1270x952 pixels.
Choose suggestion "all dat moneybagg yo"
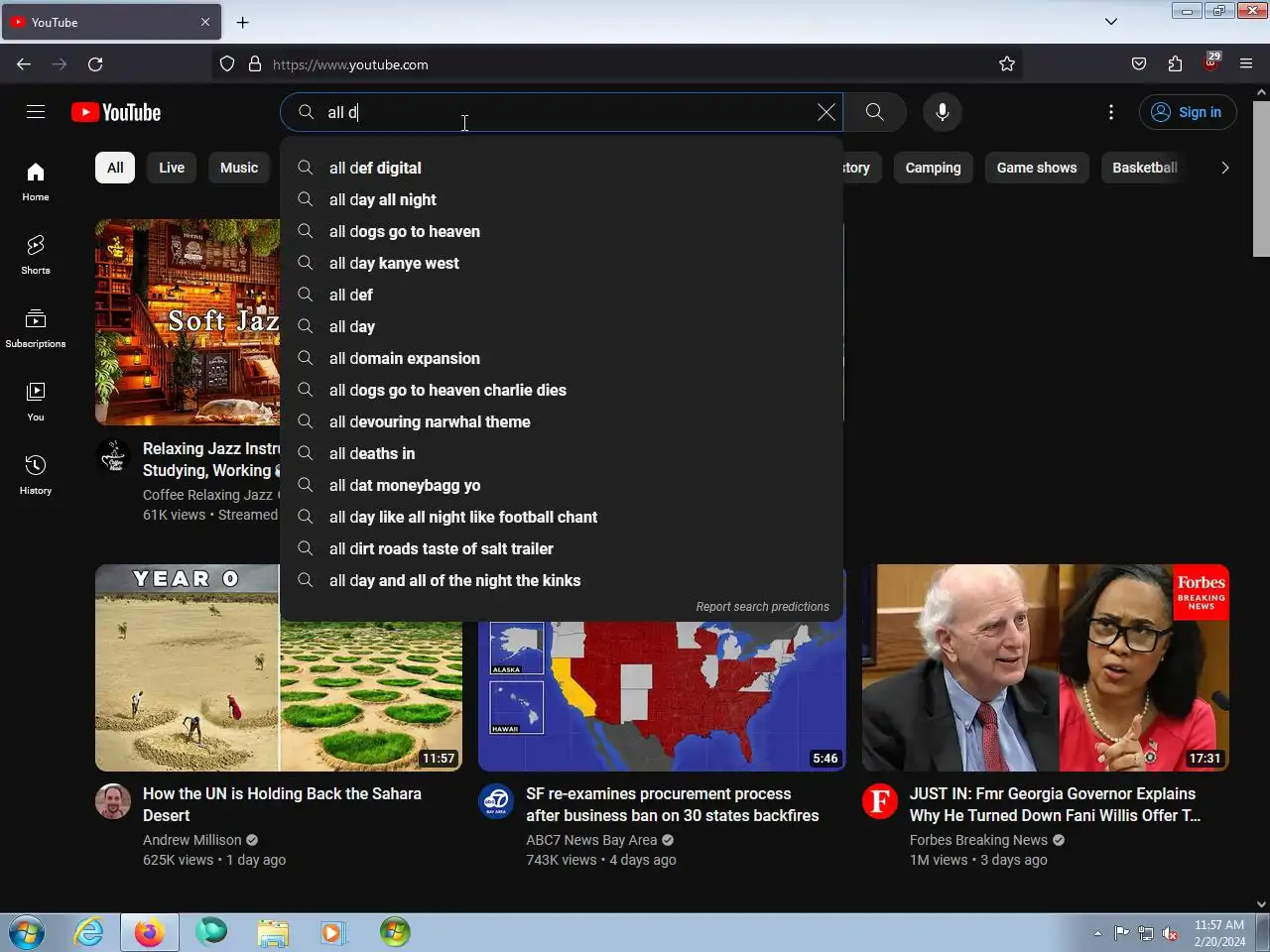(x=562, y=485)
